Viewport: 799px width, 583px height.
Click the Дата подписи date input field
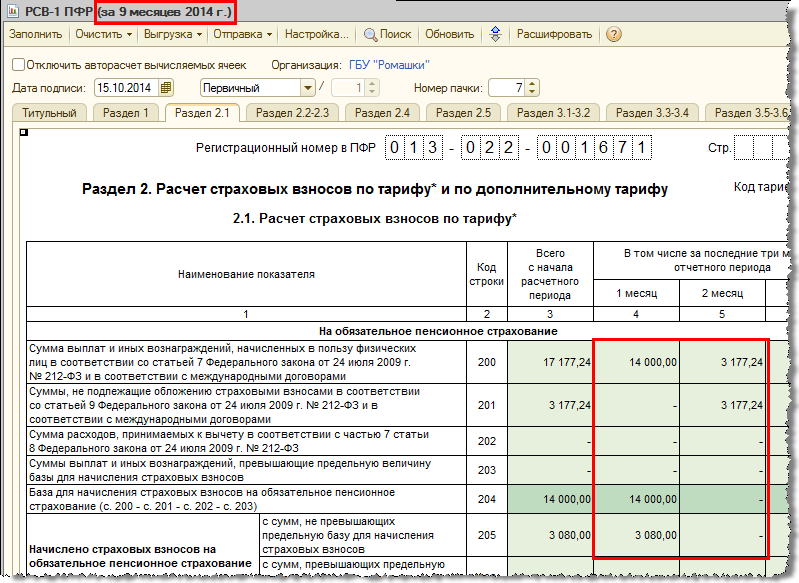pos(126,88)
